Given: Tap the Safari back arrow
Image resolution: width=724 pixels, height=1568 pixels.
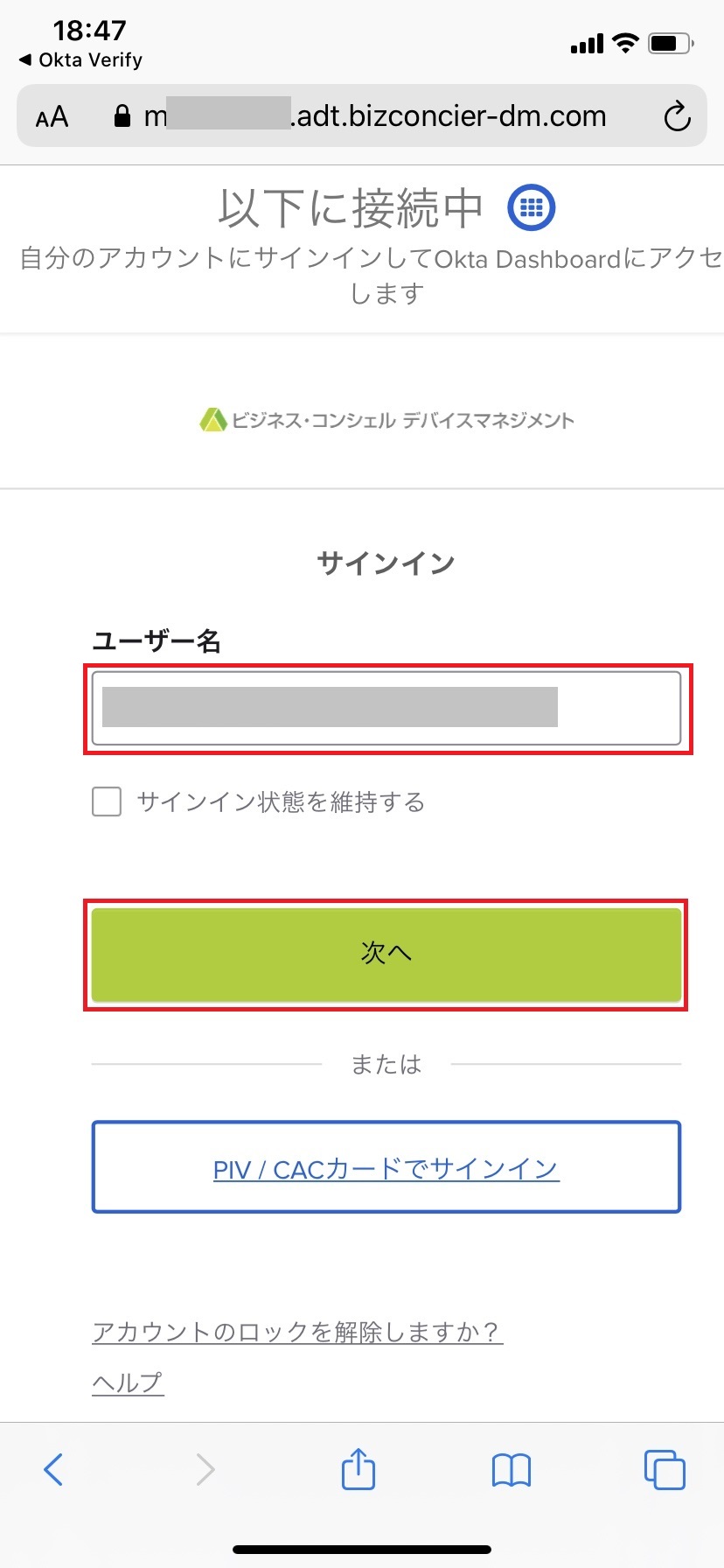Looking at the screenshot, I should click(53, 1469).
